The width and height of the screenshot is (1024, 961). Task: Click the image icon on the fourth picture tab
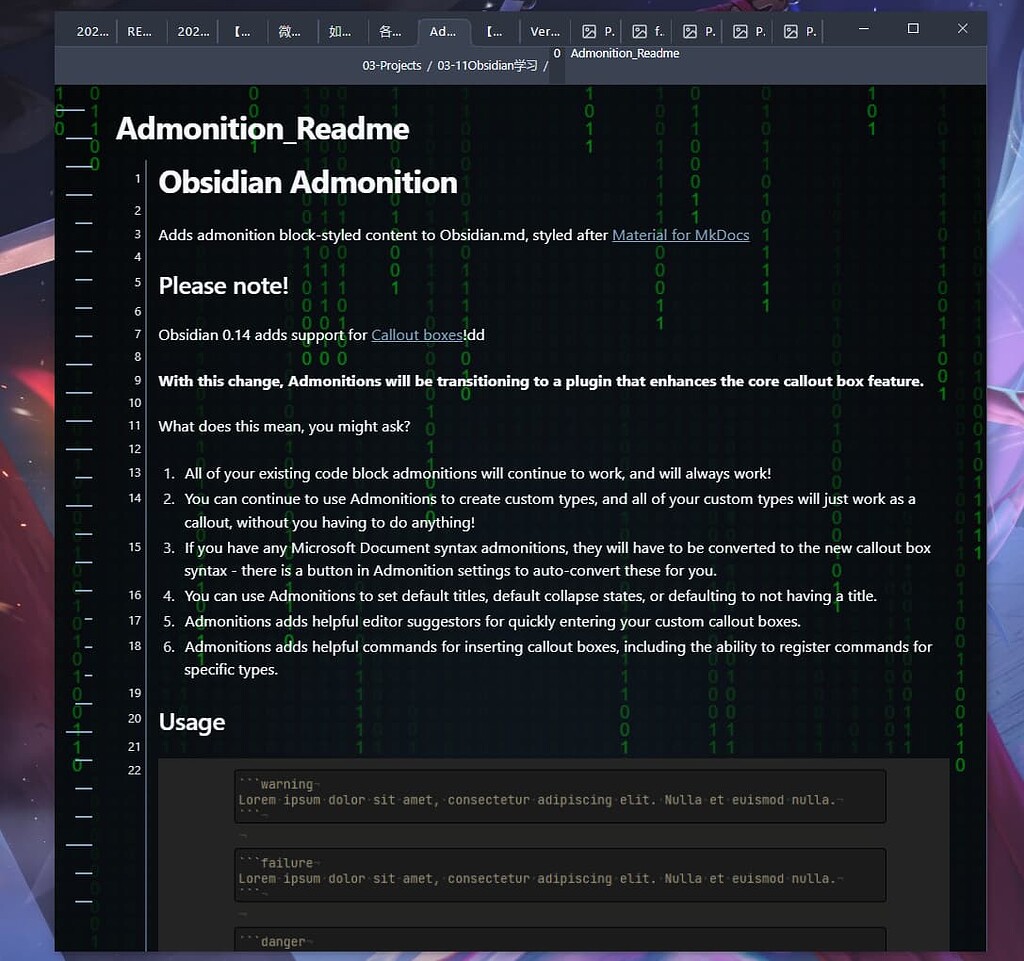[741, 31]
